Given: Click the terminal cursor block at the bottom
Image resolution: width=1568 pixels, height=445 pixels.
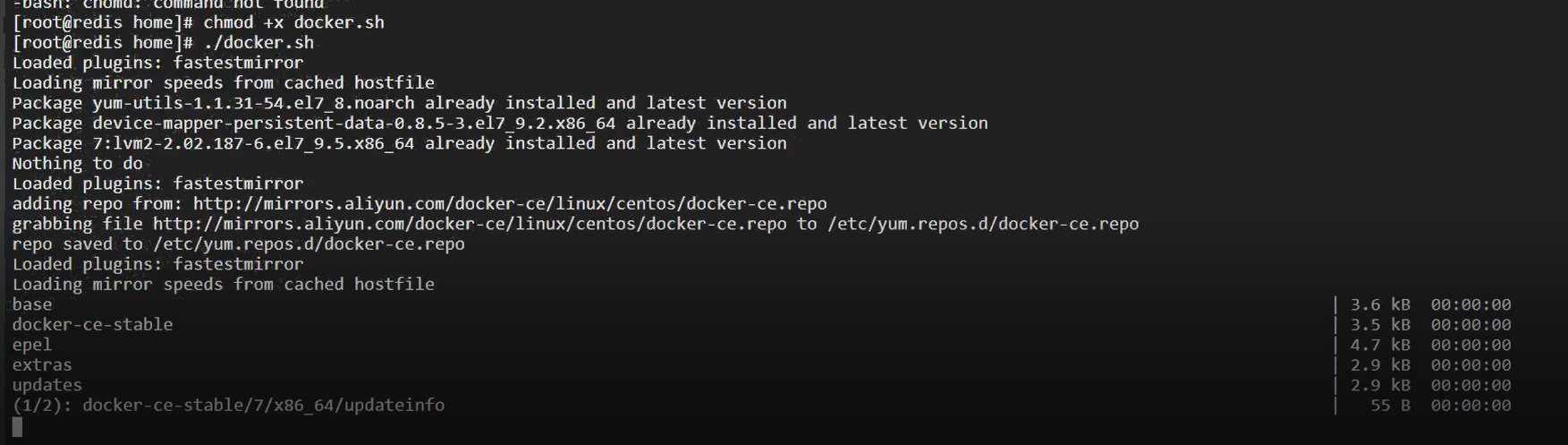Looking at the screenshot, I should (17, 427).
